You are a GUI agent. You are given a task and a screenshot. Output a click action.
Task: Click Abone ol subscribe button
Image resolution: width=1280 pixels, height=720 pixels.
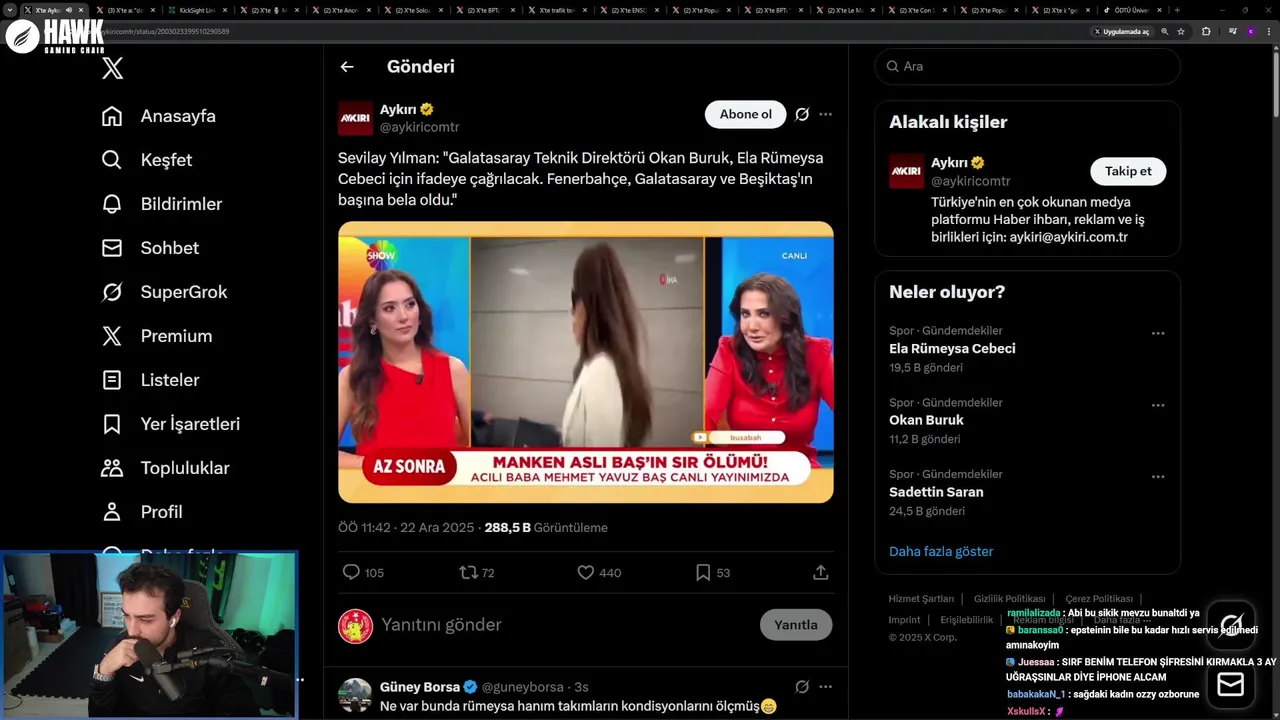click(x=746, y=114)
